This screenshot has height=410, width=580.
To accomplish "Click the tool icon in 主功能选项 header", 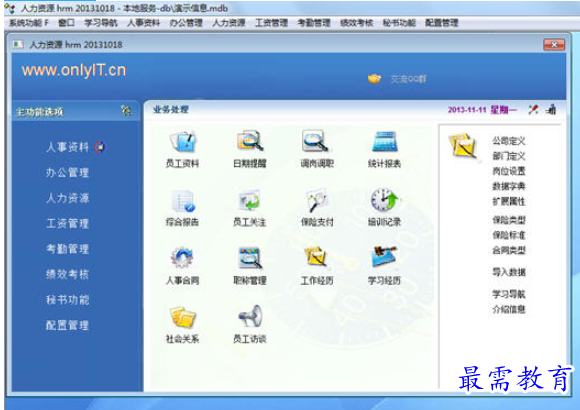I will pyautogui.click(x=126, y=110).
